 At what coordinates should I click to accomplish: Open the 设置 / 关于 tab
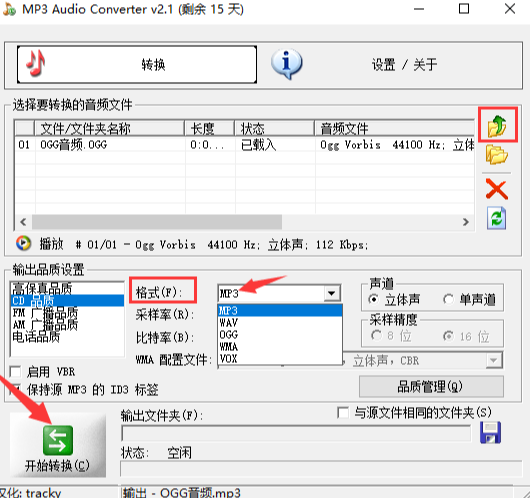[404, 64]
